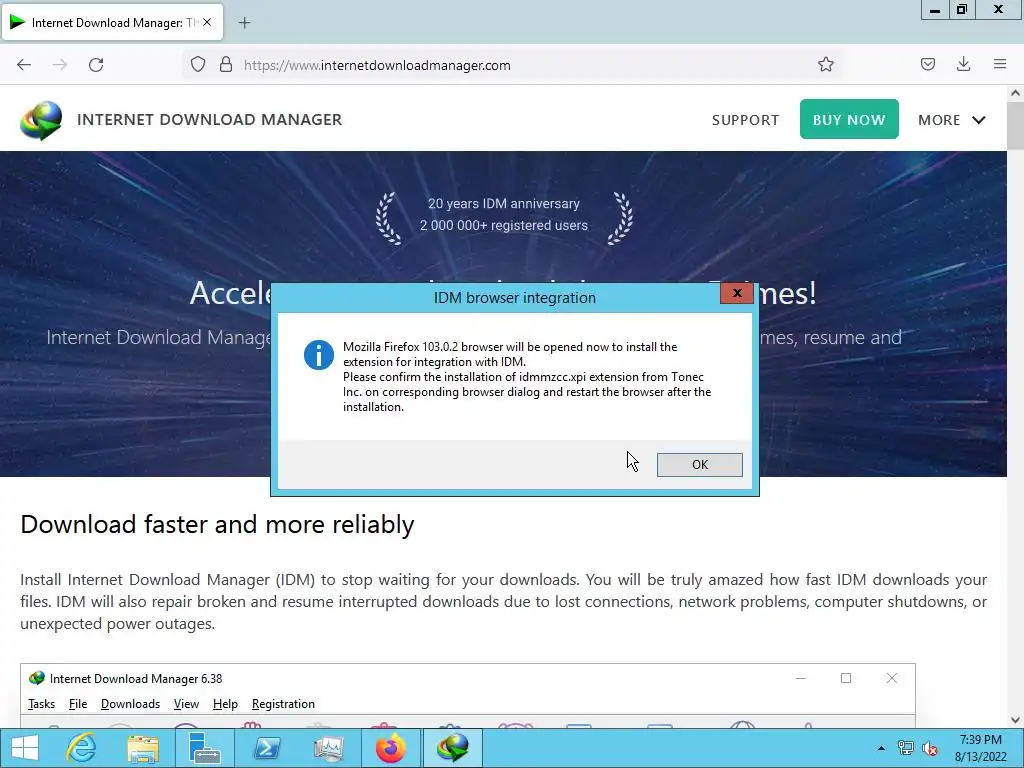Click the '20 years IDM anniversary' text
Viewport: 1024px width, 768px height.
point(504,204)
